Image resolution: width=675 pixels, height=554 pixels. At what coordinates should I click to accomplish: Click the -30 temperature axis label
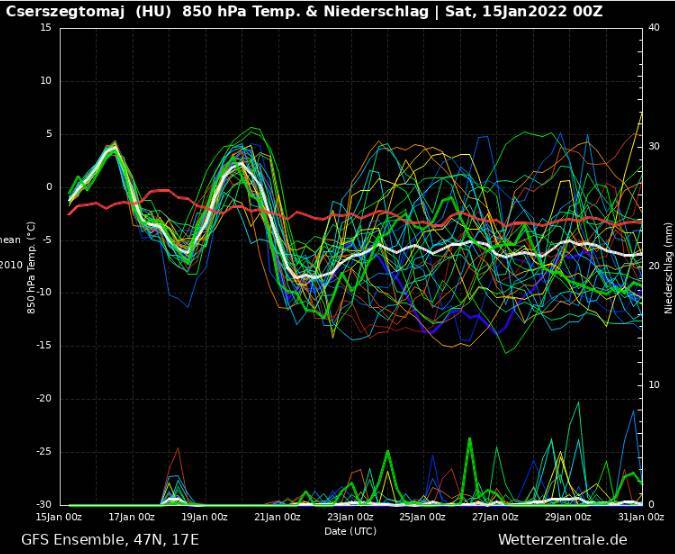(42, 504)
